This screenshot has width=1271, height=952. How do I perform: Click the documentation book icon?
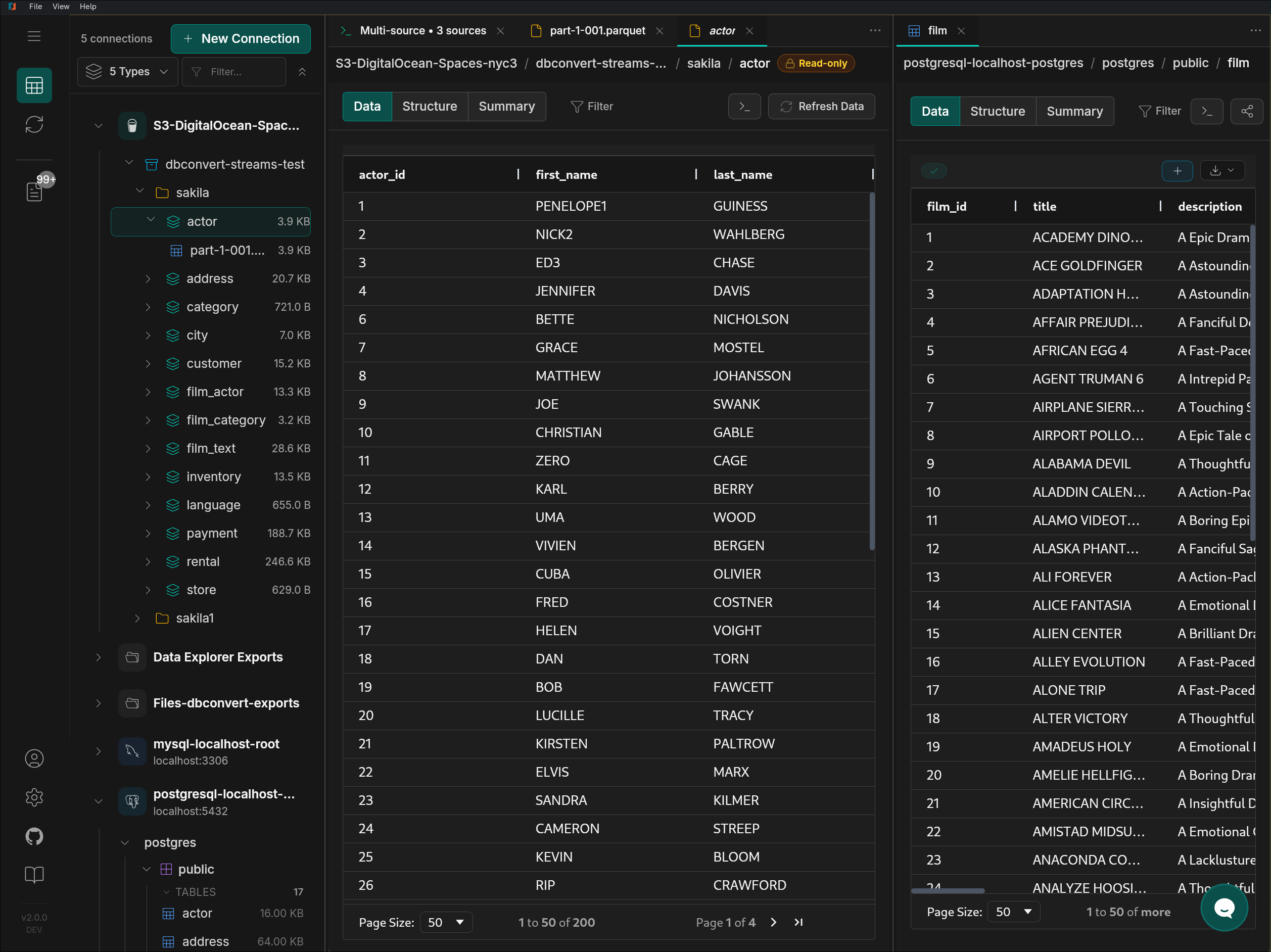[x=34, y=875]
